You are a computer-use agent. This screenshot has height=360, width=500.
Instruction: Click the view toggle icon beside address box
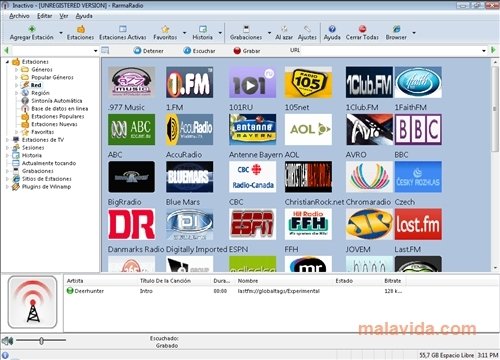(x=105, y=51)
